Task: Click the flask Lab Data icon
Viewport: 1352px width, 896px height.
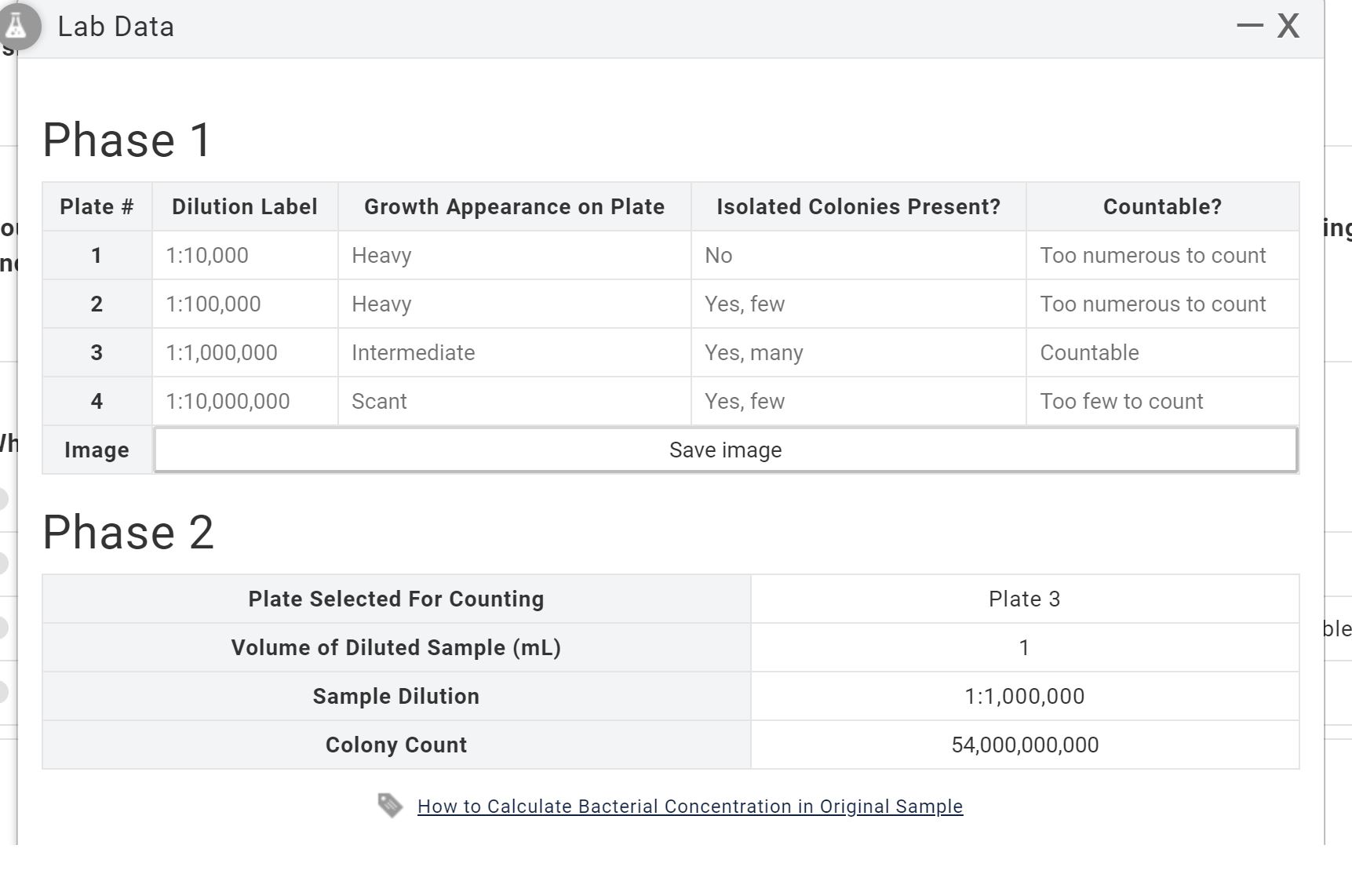Action: click(16, 27)
